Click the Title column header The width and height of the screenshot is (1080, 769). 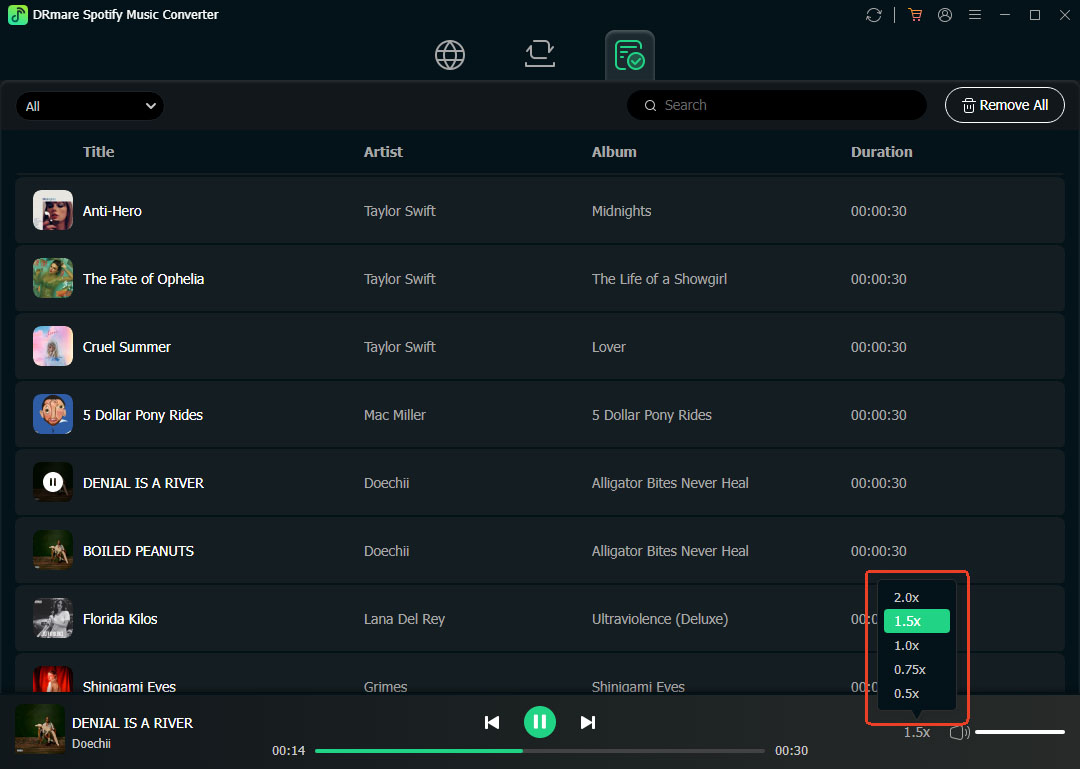tap(98, 152)
